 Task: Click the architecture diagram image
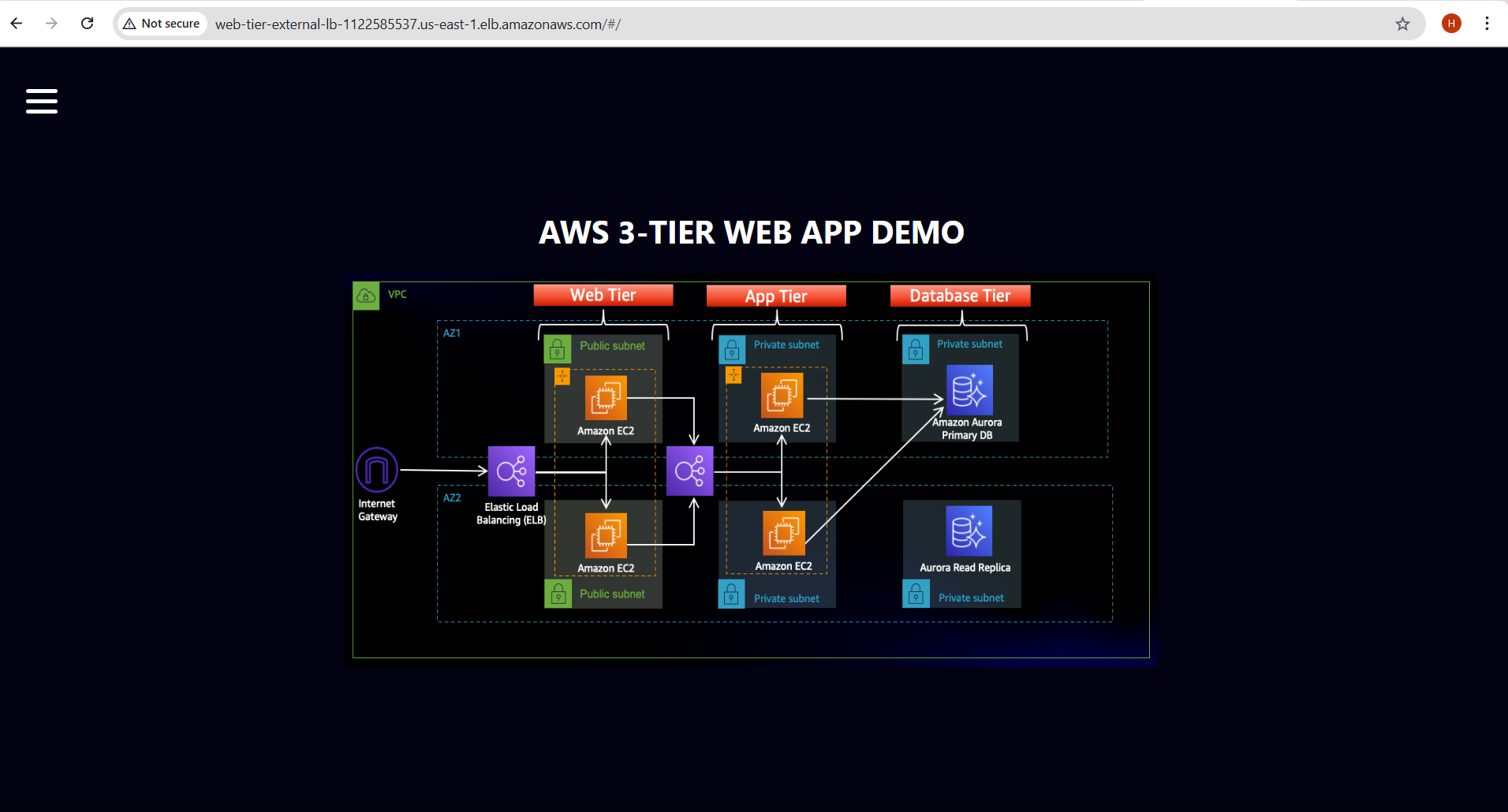pos(751,470)
